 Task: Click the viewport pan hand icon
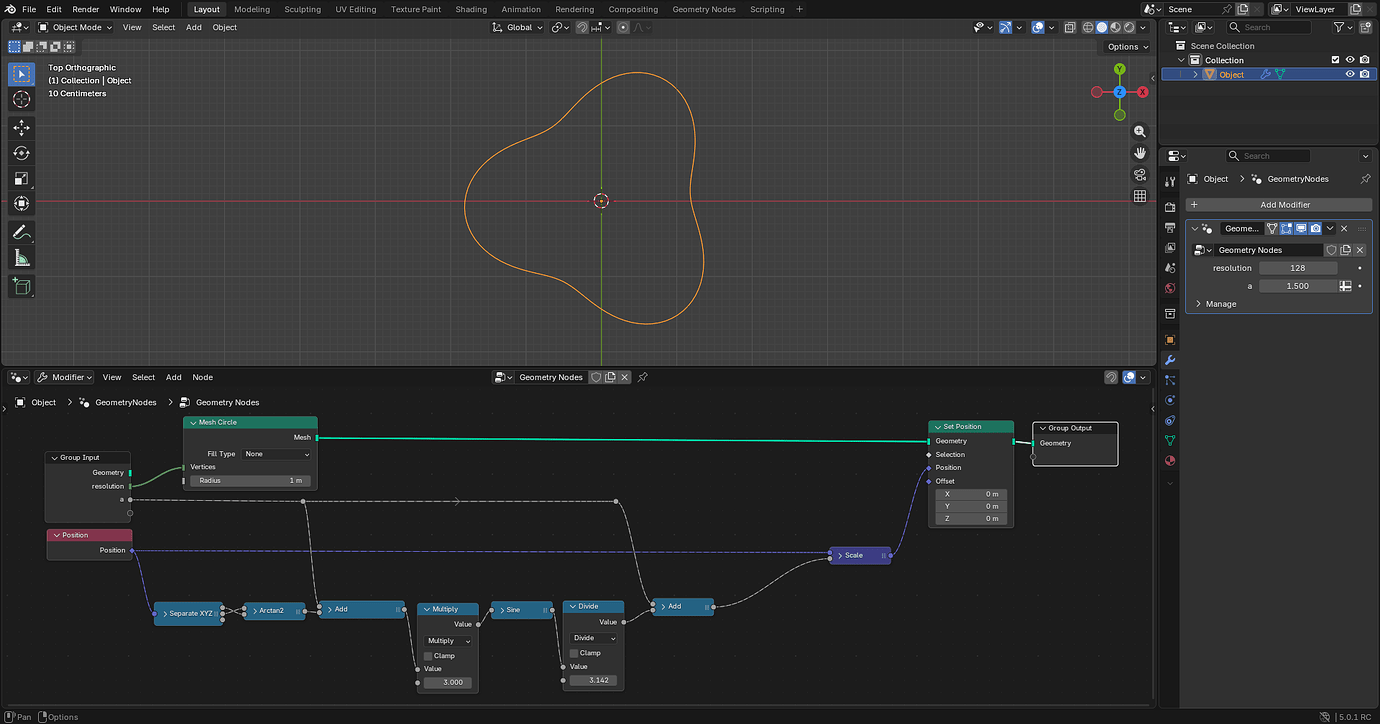click(1140, 153)
